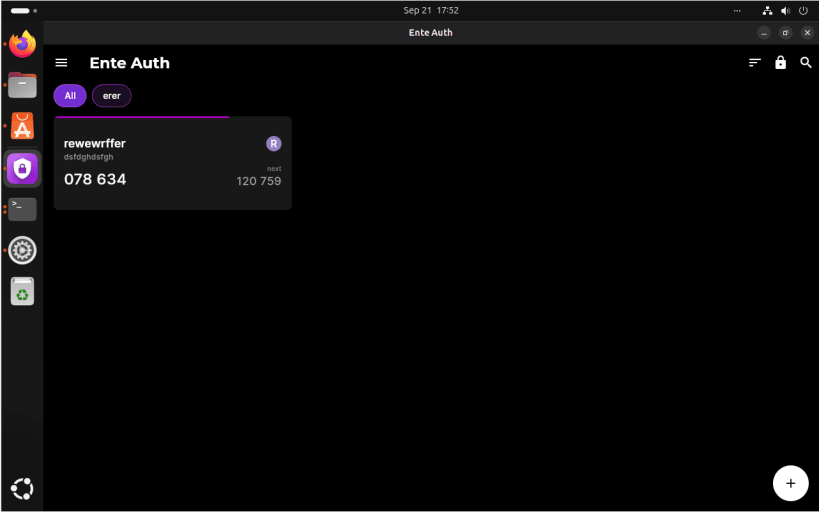819x512 pixels.
Task: Click the rewewrffer account title
Action: [95, 143]
